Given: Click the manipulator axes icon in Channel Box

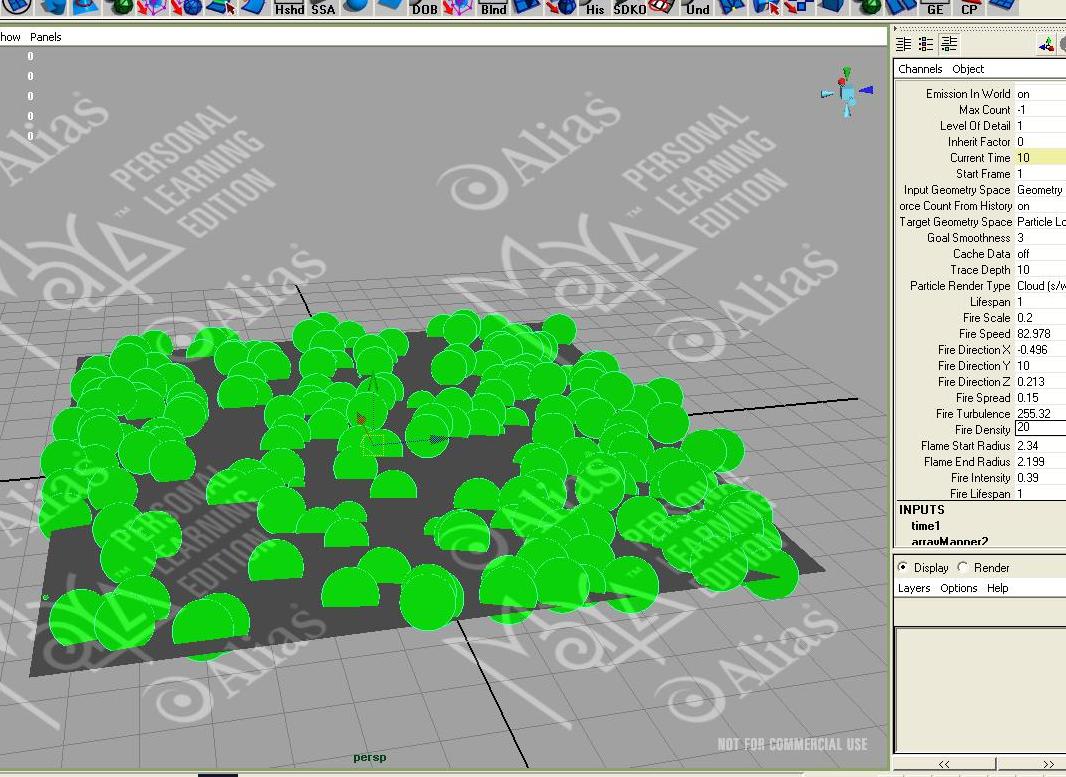Looking at the screenshot, I should point(1046,45).
